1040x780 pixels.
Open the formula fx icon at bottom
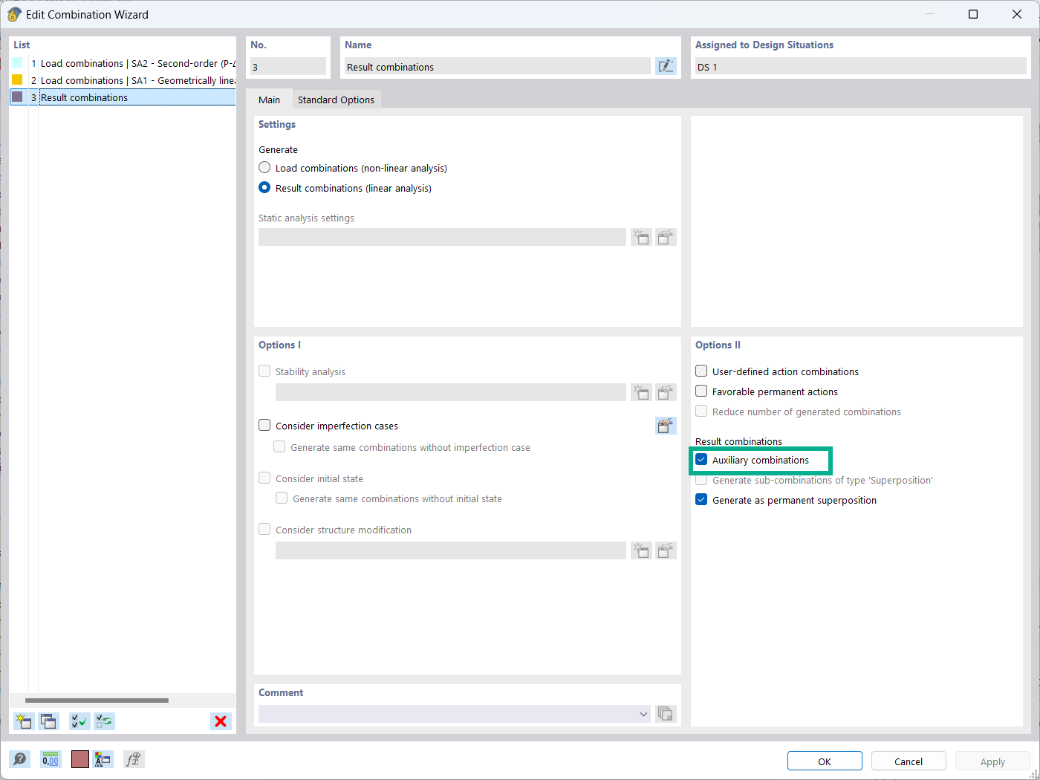pos(133,759)
